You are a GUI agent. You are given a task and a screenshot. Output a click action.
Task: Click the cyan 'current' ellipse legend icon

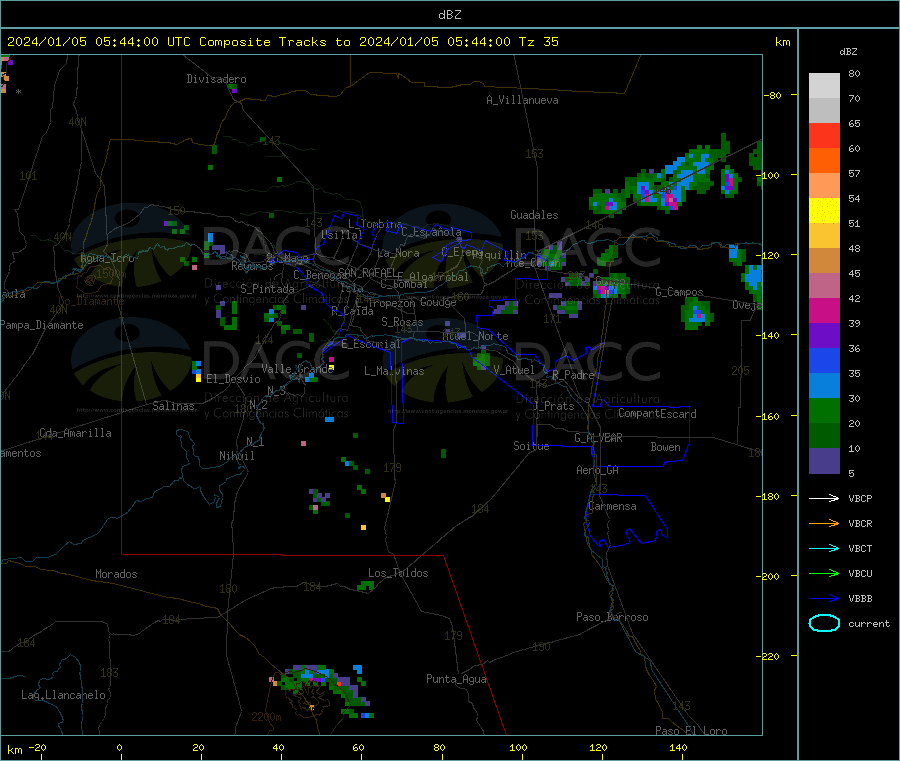click(824, 623)
